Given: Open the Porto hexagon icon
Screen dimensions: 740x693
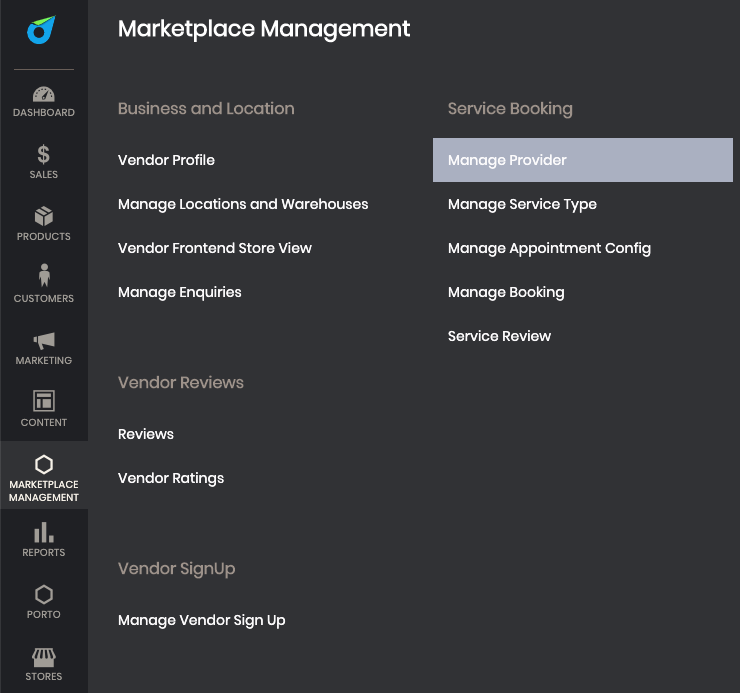Looking at the screenshot, I should 44,595.
